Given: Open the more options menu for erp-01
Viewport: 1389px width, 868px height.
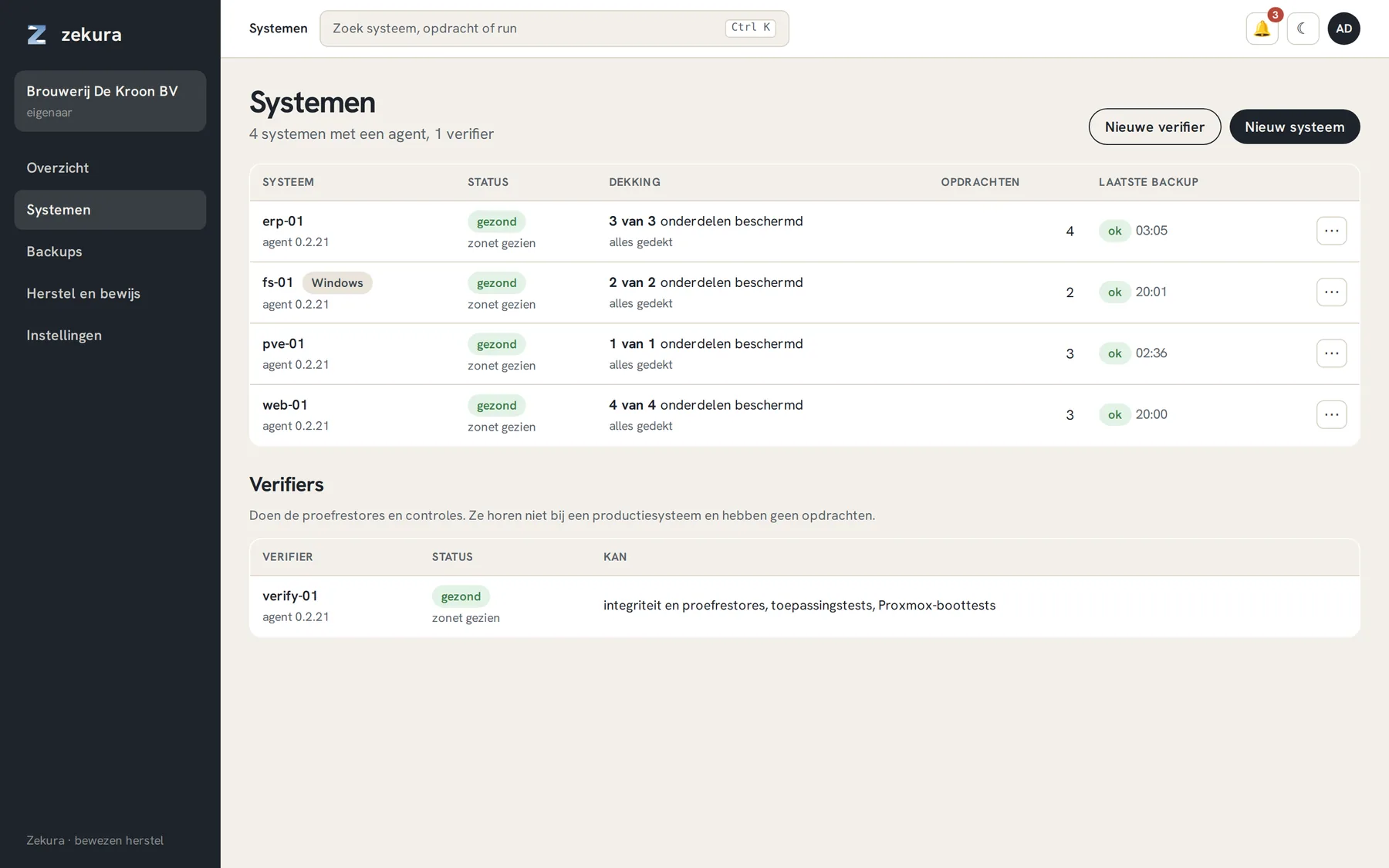Looking at the screenshot, I should [1331, 231].
